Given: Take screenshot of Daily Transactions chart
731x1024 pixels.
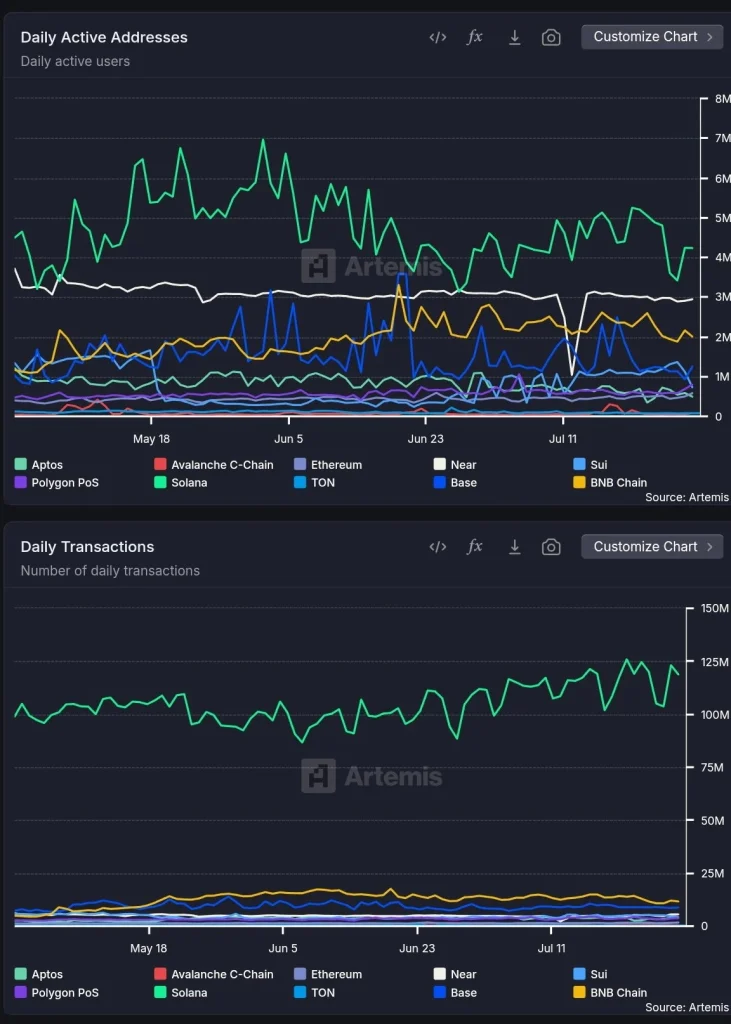Looking at the screenshot, I should pyautogui.click(x=551, y=547).
